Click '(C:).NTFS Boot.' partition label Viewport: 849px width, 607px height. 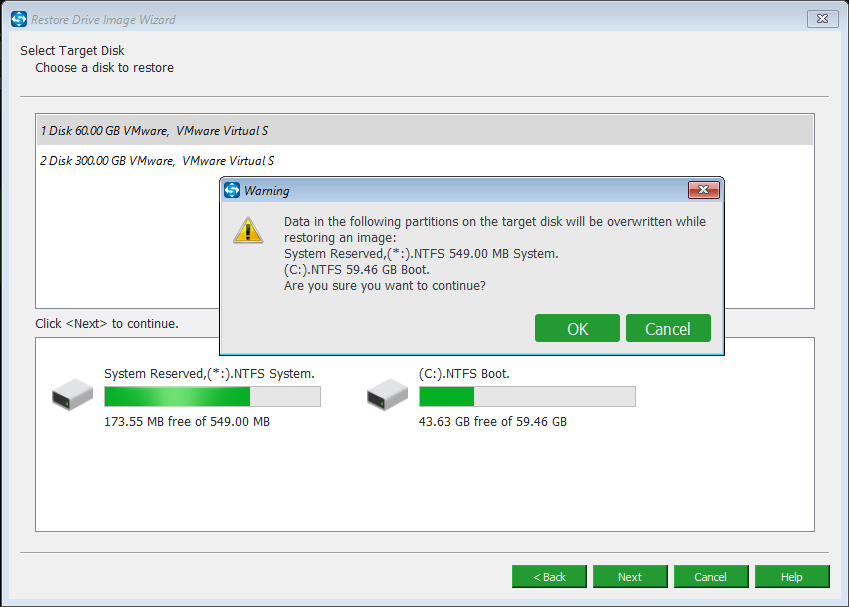(x=464, y=374)
